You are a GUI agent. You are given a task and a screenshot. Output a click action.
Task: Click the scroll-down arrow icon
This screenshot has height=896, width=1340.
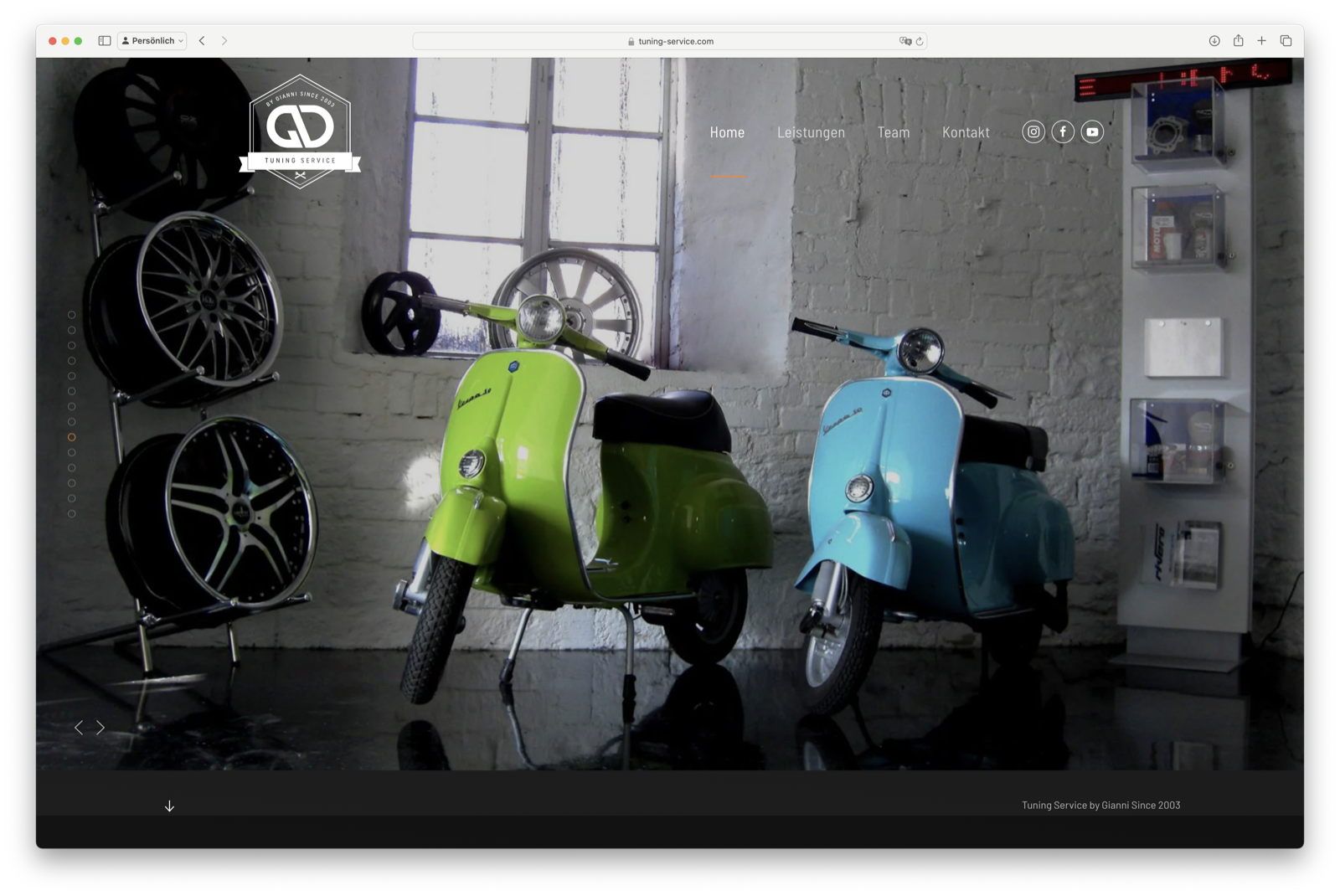point(169,806)
